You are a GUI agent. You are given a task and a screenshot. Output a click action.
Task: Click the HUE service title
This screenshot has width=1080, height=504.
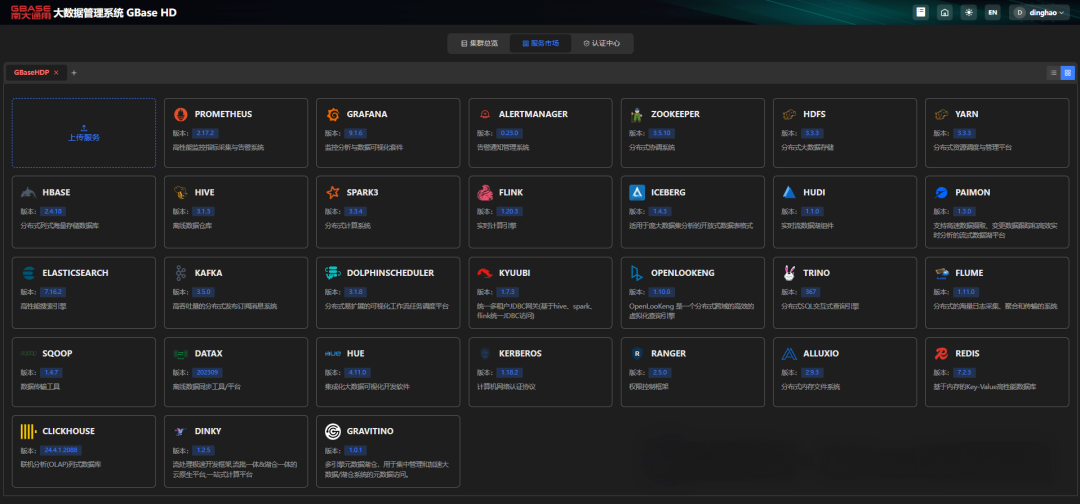coord(355,353)
